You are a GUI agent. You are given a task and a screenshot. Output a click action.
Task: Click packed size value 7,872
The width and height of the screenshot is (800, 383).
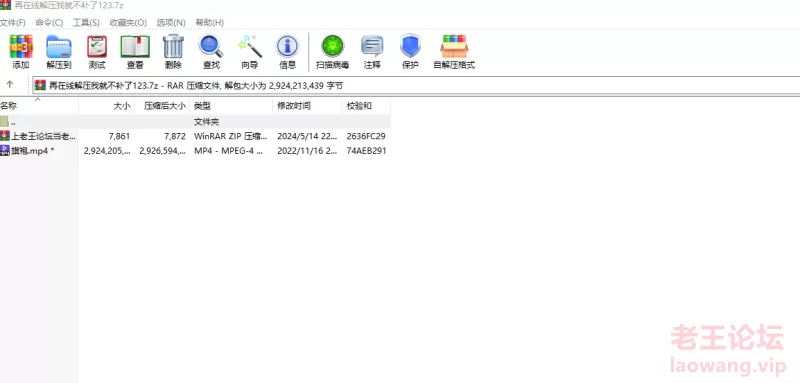[x=174, y=136]
